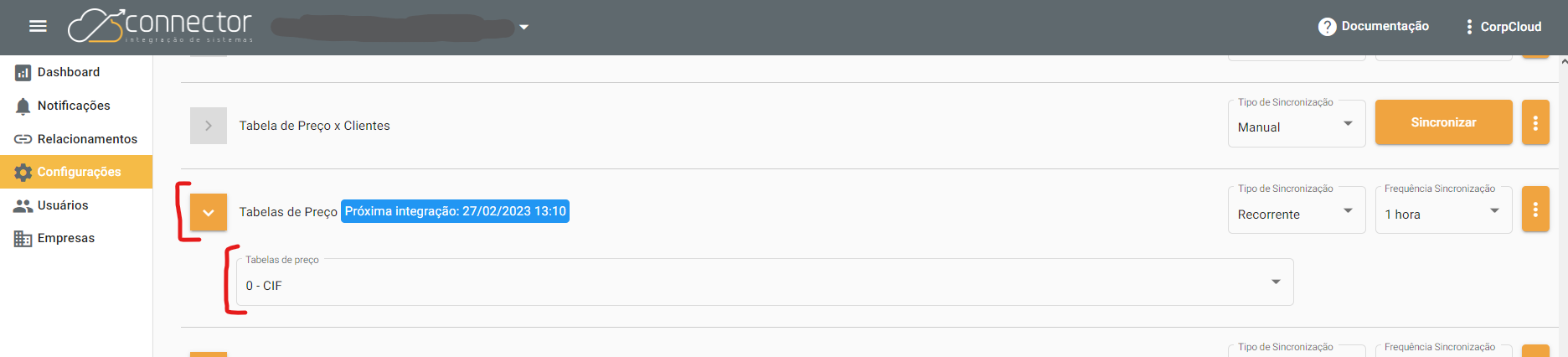Open the Recorrente sync type dropdown
This screenshot has width=1568, height=357.
(x=1296, y=213)
